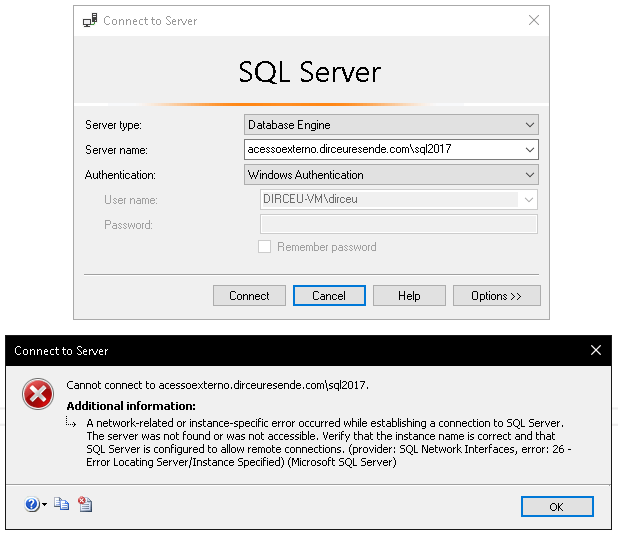The image size is (618, 539).
Task: Show technical details icon in error dialog
Action: coord(85,505)
